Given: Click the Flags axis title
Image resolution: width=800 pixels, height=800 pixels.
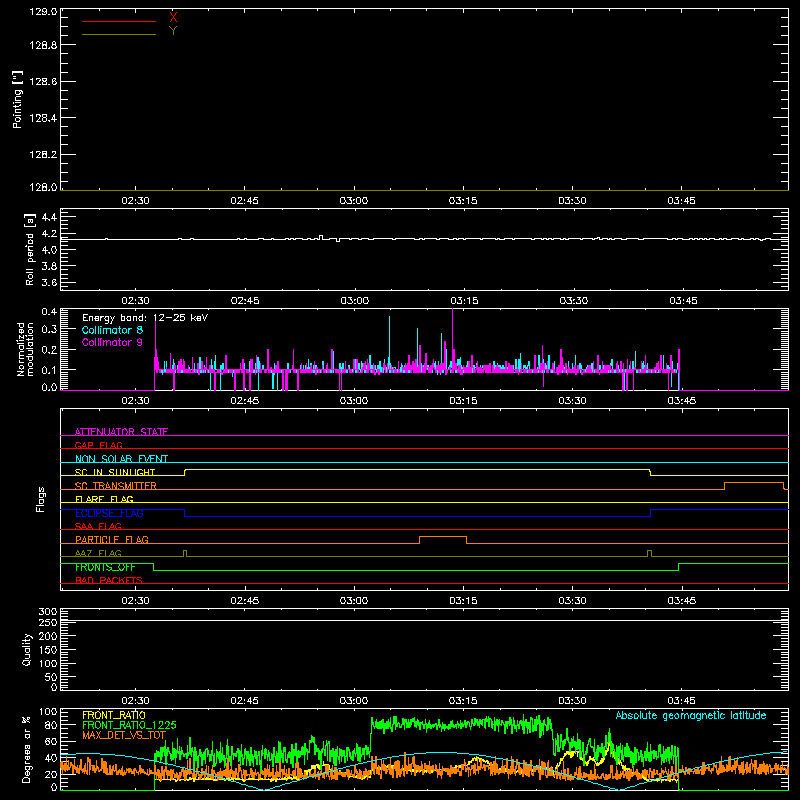Looking at the screenshot, I should click(40, 499).
